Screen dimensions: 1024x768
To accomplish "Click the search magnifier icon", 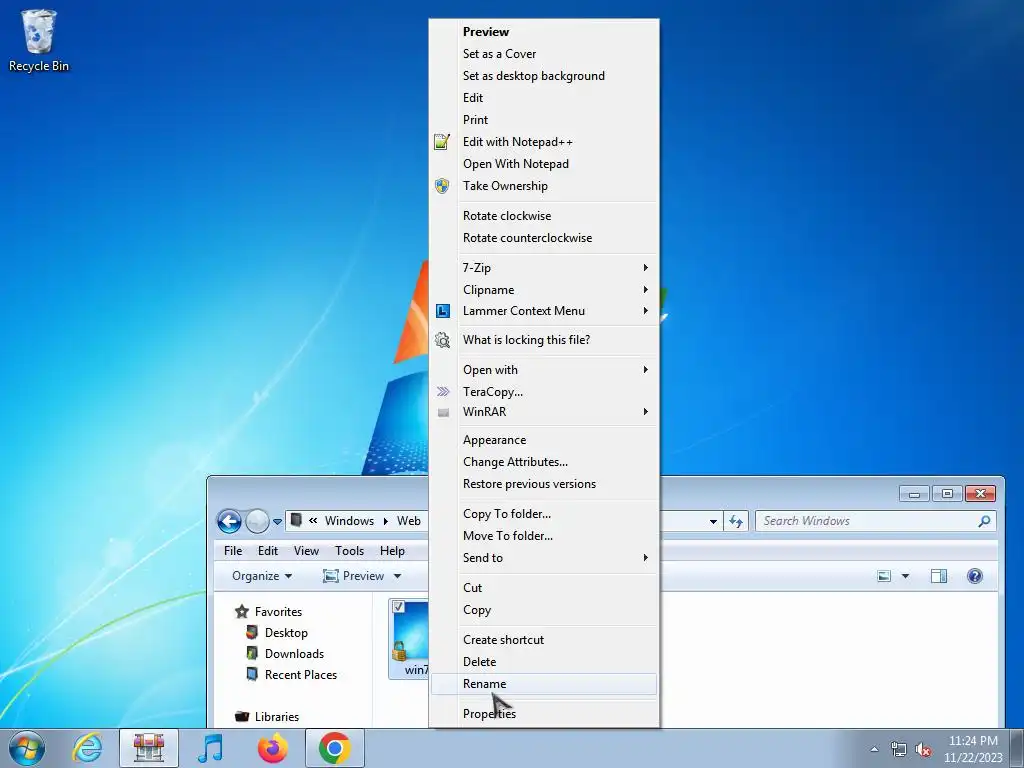I will pyautogui.click(x=984, y=521).
